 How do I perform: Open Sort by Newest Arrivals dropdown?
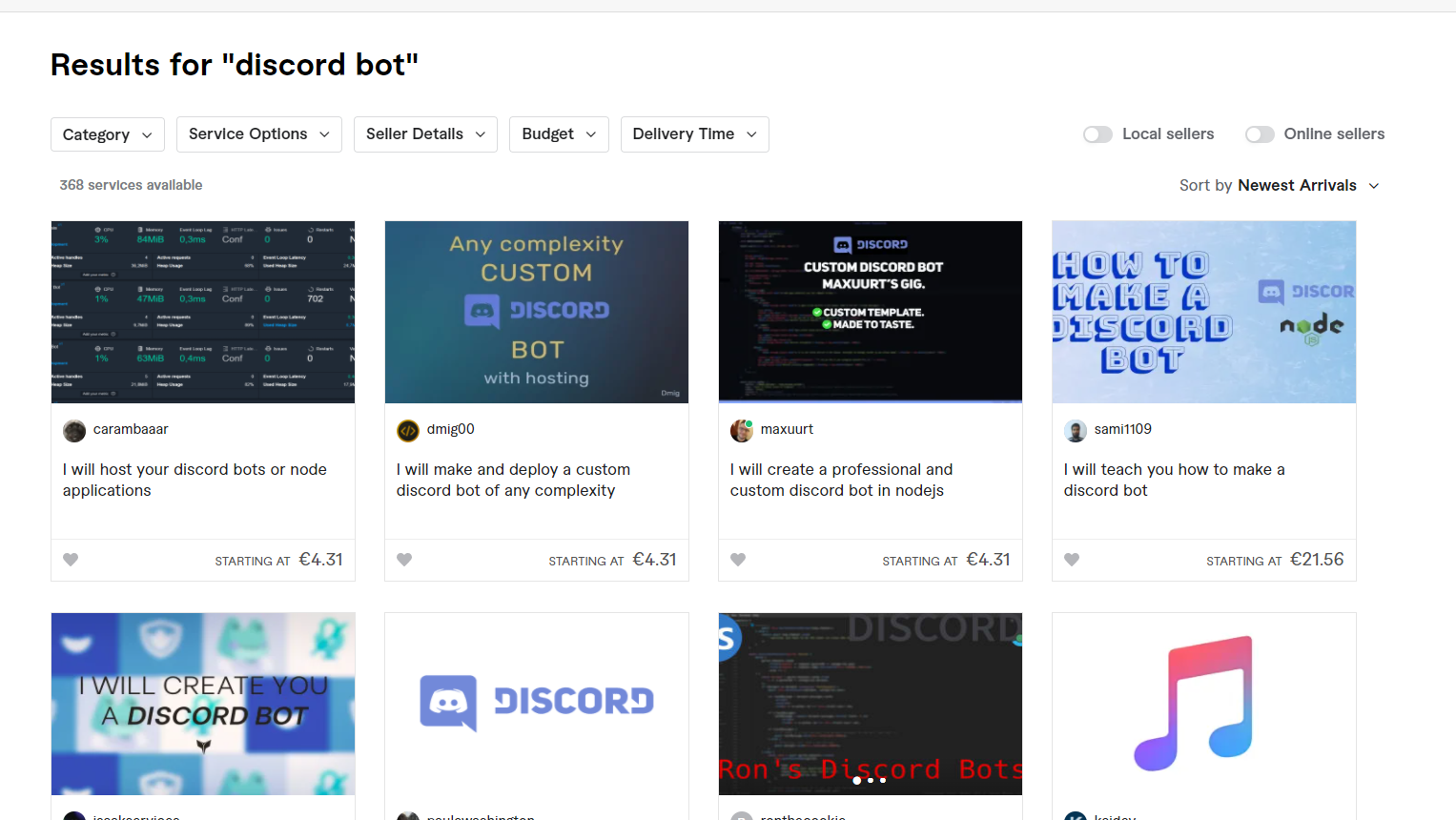1280,185
